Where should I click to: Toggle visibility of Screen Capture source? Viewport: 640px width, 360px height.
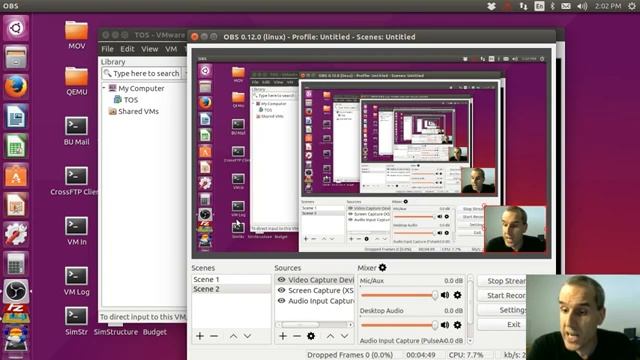pos(281,290)
